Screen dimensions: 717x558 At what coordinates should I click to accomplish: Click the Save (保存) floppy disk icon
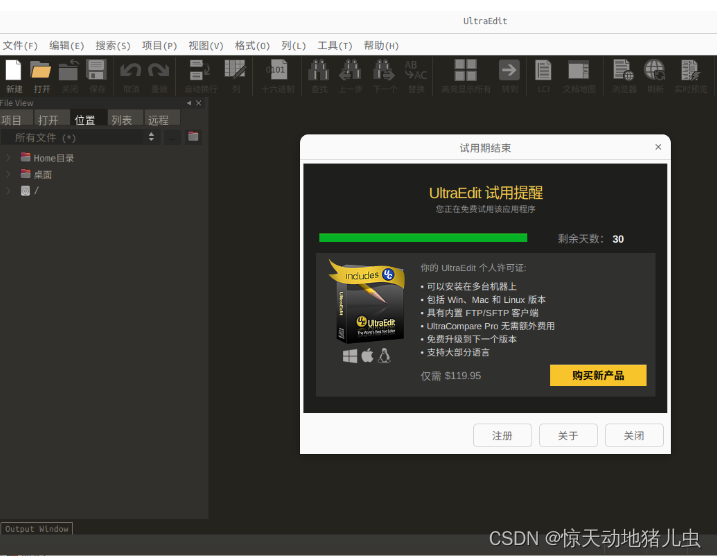[x=96, y=71]
